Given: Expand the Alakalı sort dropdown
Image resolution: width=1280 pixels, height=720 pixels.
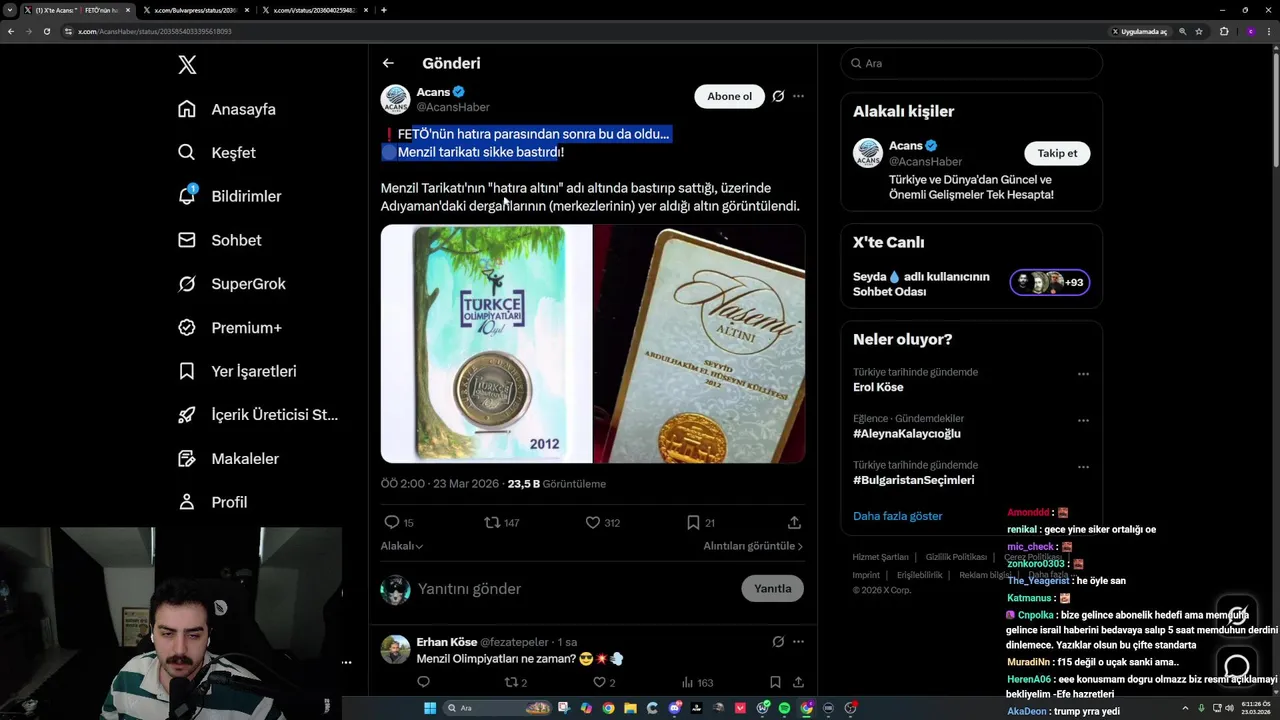Looking at the screenshot, I should pos(402,546).
